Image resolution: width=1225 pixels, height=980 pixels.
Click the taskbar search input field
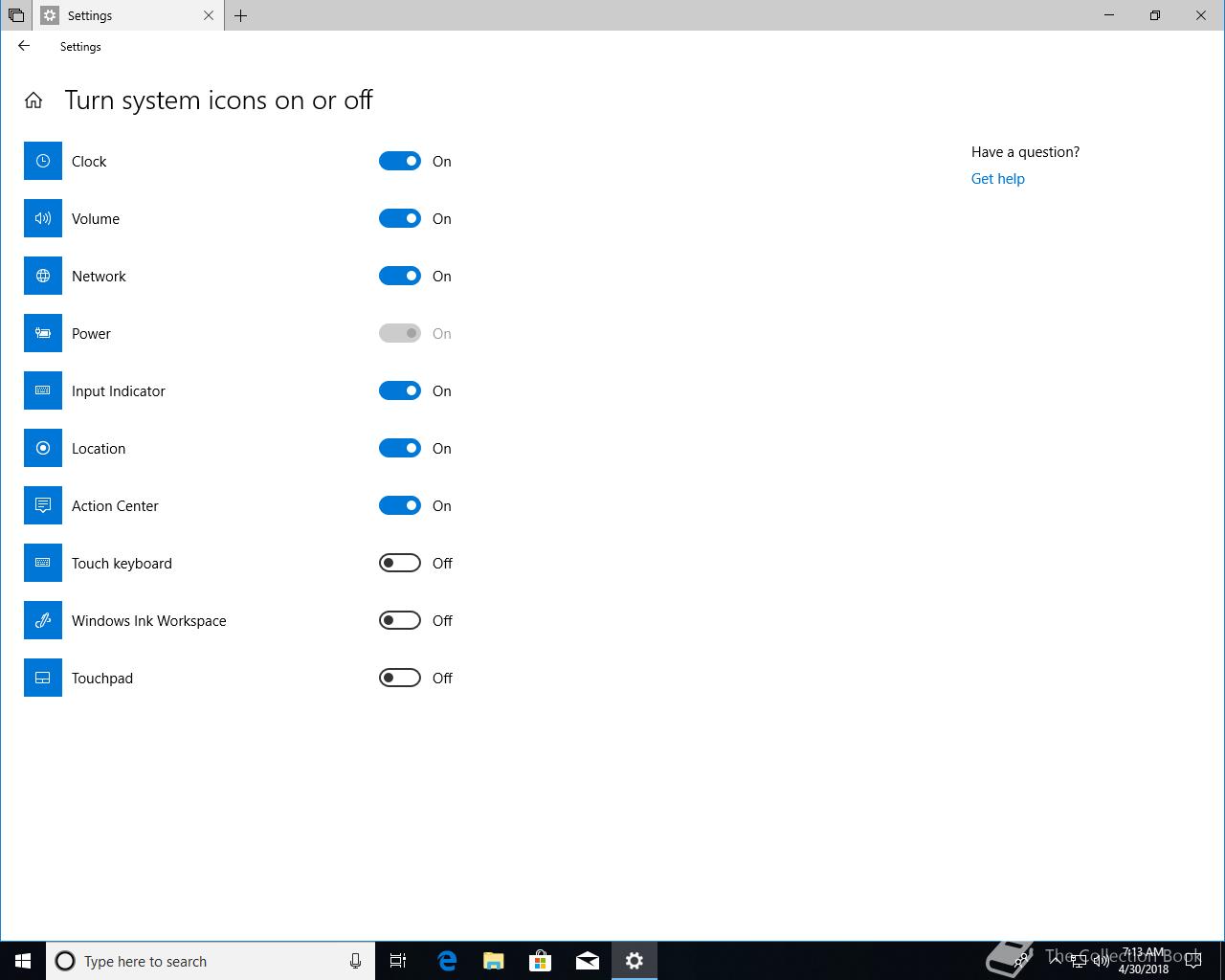(211, 961)
